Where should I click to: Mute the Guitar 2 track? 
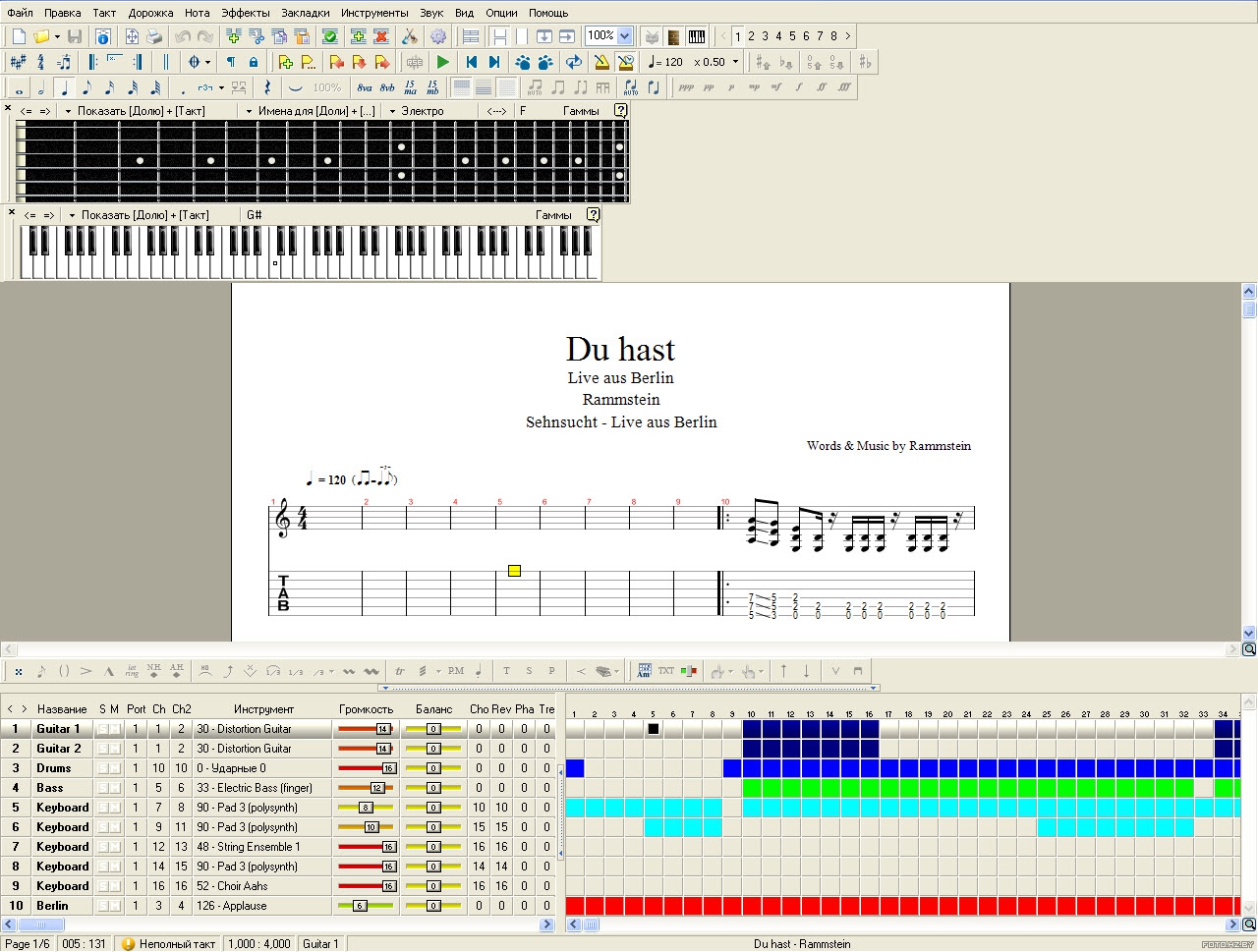tap(115, 749)
